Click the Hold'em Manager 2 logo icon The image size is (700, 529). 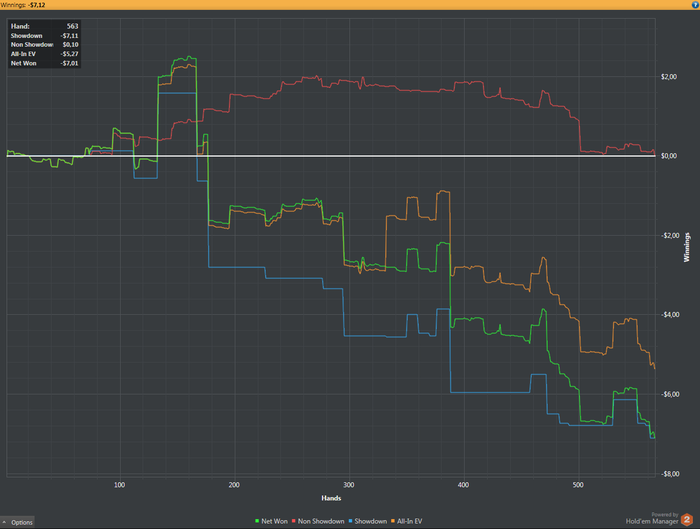(x=687, y=520)
